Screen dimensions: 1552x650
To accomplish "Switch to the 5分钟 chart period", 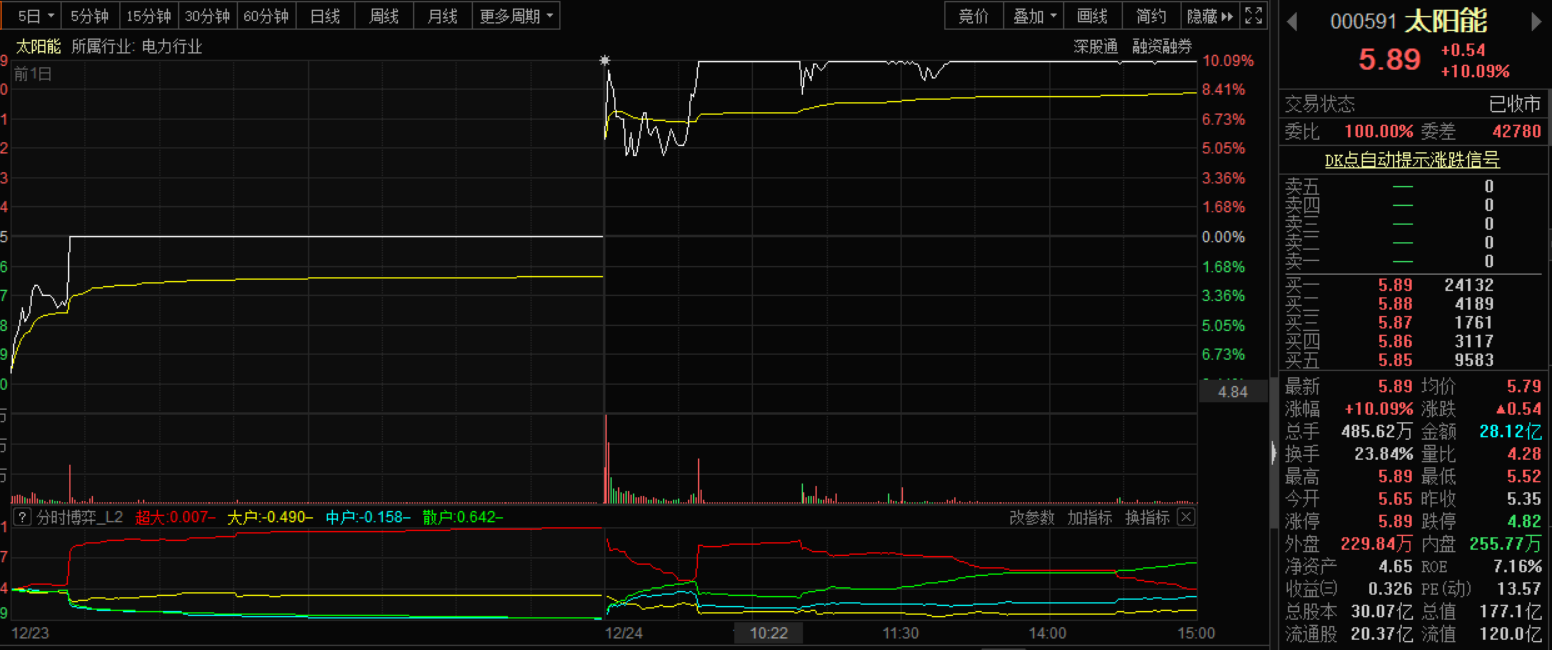I will pyautogui.click(x=90, y=16).
